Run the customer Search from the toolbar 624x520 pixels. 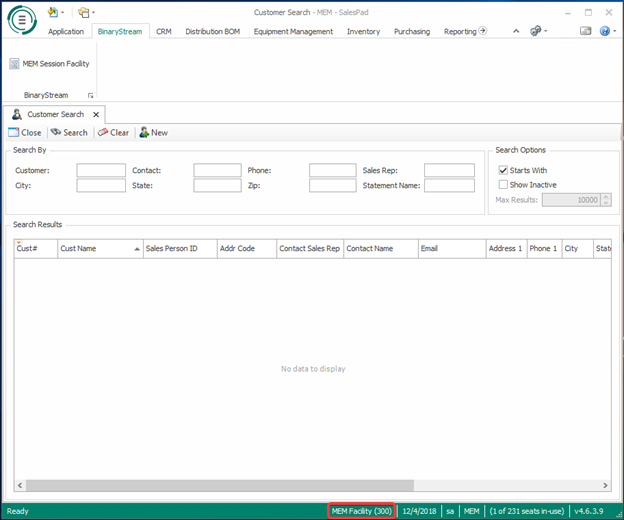[69, 132]
